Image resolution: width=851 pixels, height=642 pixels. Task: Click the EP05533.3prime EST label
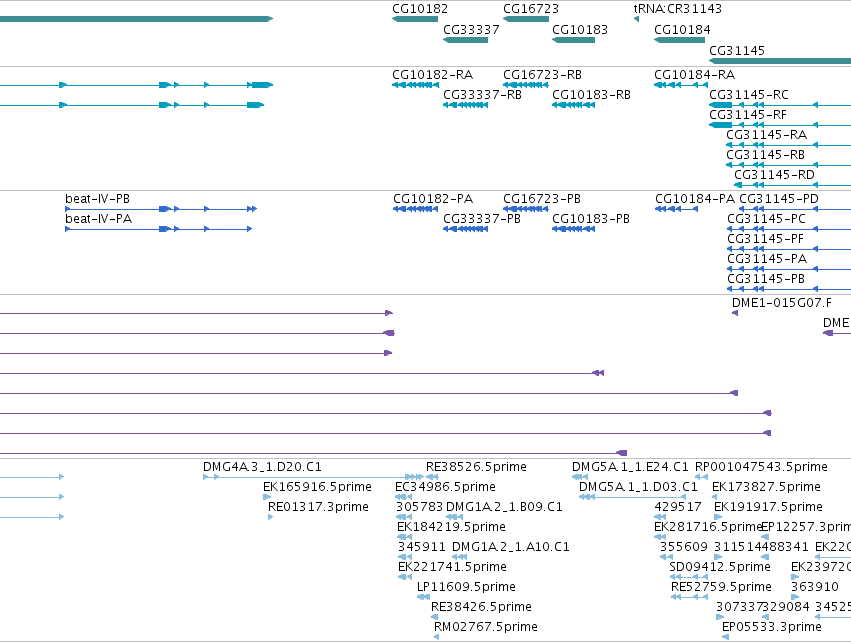point(771,628)
